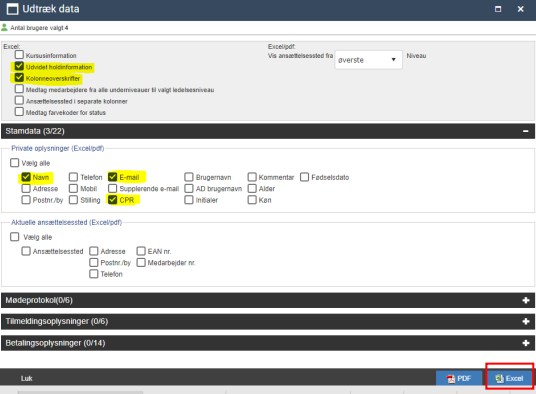This screenshot has width=536, height=394.
Task: Tick the Telefon checkbox under private oplysninger
Action: [x=73, y=177]
